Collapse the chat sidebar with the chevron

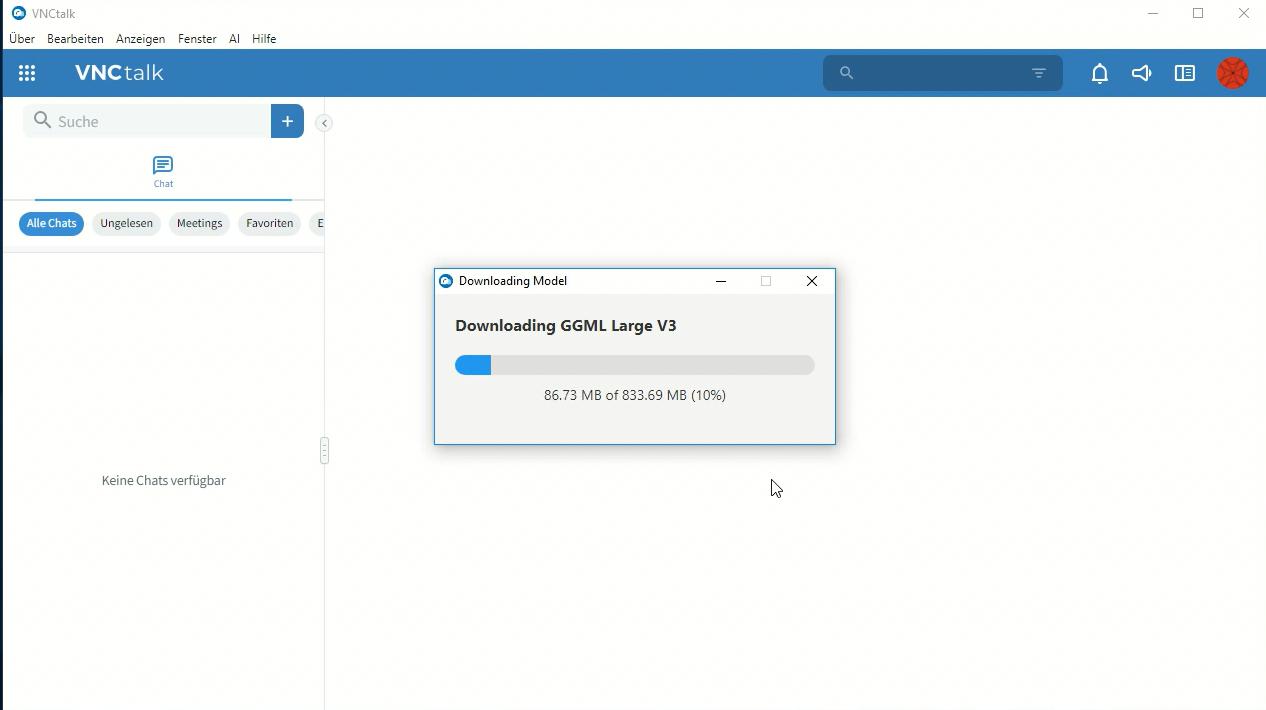[324, 123]
